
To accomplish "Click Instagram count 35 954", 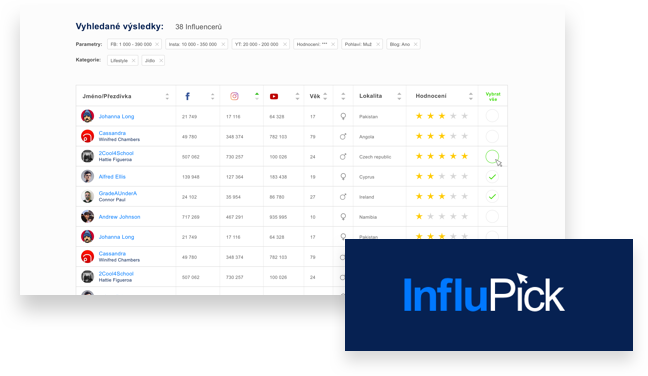I will tap(233, 197).
